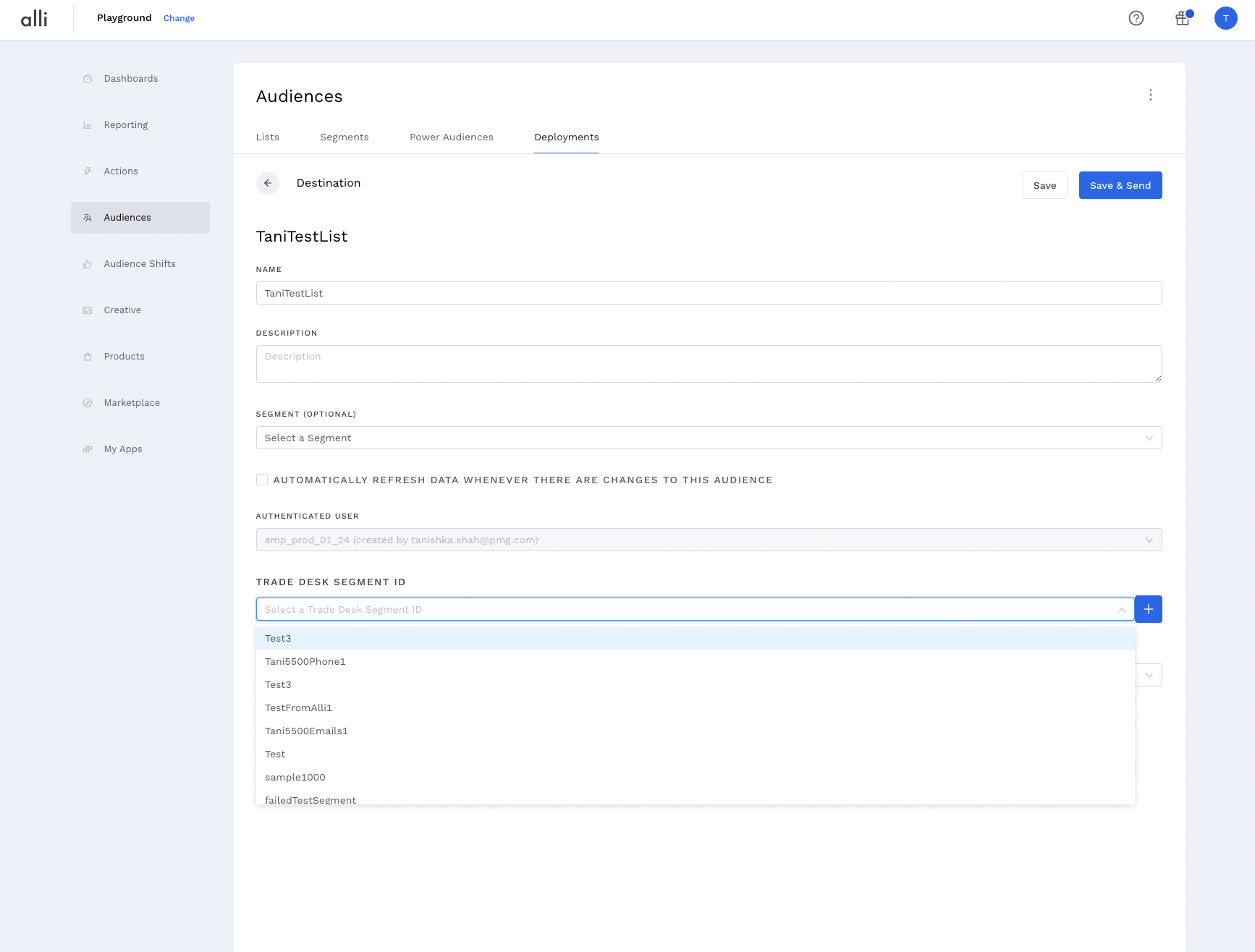Screen dimensions: 1255x952
Task: Open Marketplace in the sidebar
Action: tap(132, 403)
